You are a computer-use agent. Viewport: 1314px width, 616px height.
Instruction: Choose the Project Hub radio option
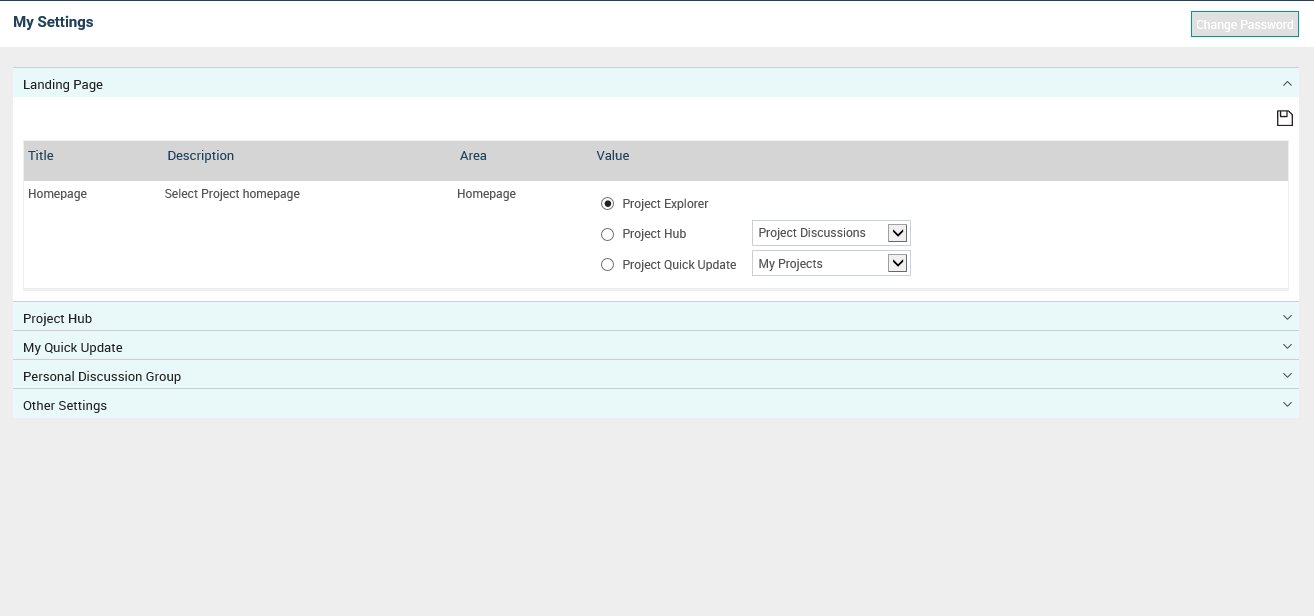point(608,234)
